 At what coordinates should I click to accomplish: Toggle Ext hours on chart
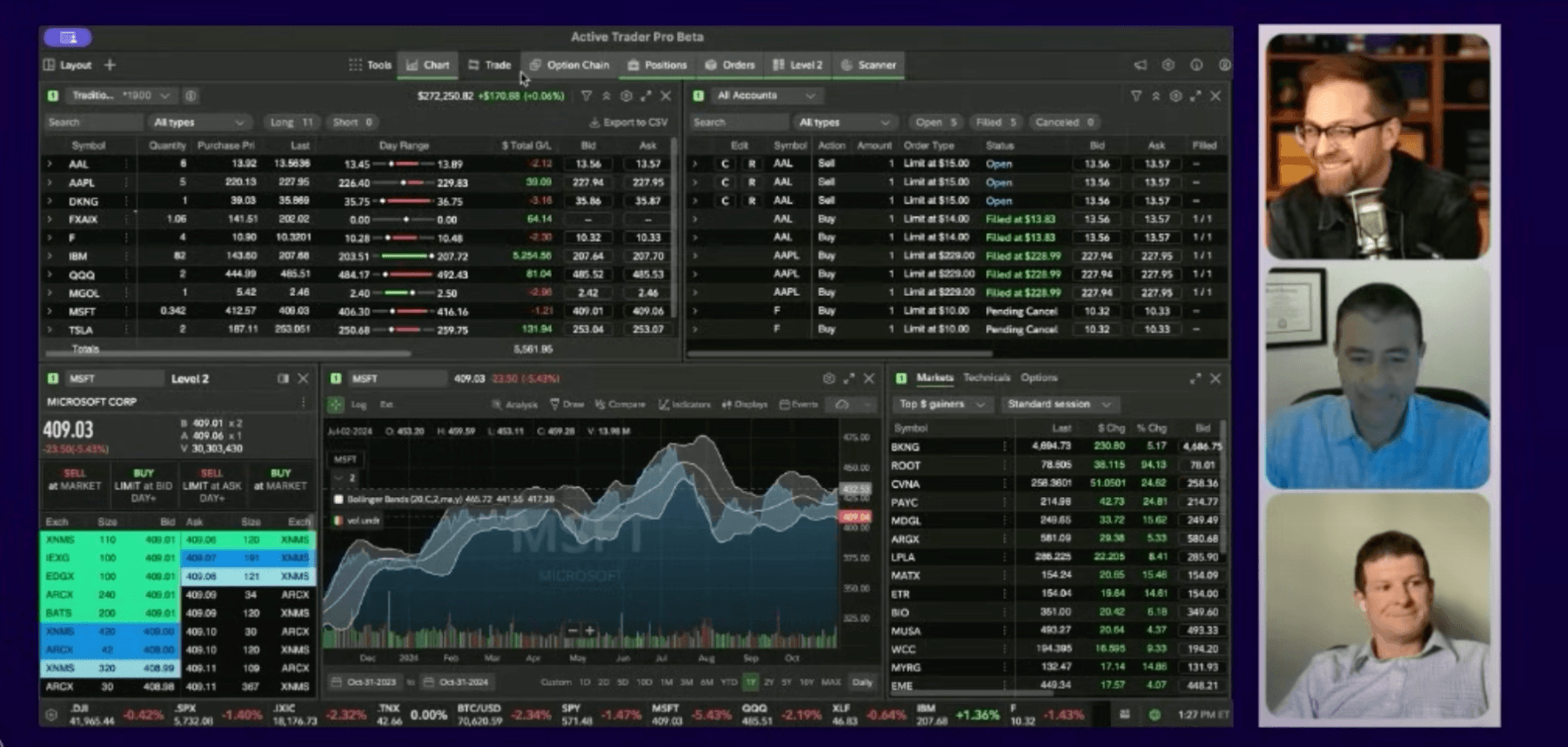pyautogui.click(x=386, y=405)
